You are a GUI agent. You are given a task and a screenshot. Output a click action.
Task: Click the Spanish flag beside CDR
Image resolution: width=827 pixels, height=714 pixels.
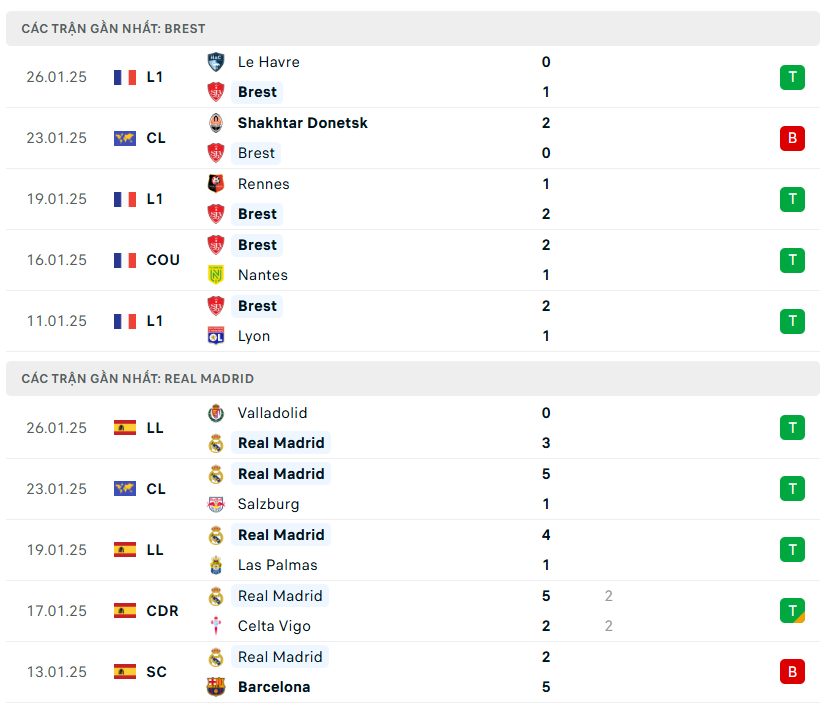pos(125,611)
